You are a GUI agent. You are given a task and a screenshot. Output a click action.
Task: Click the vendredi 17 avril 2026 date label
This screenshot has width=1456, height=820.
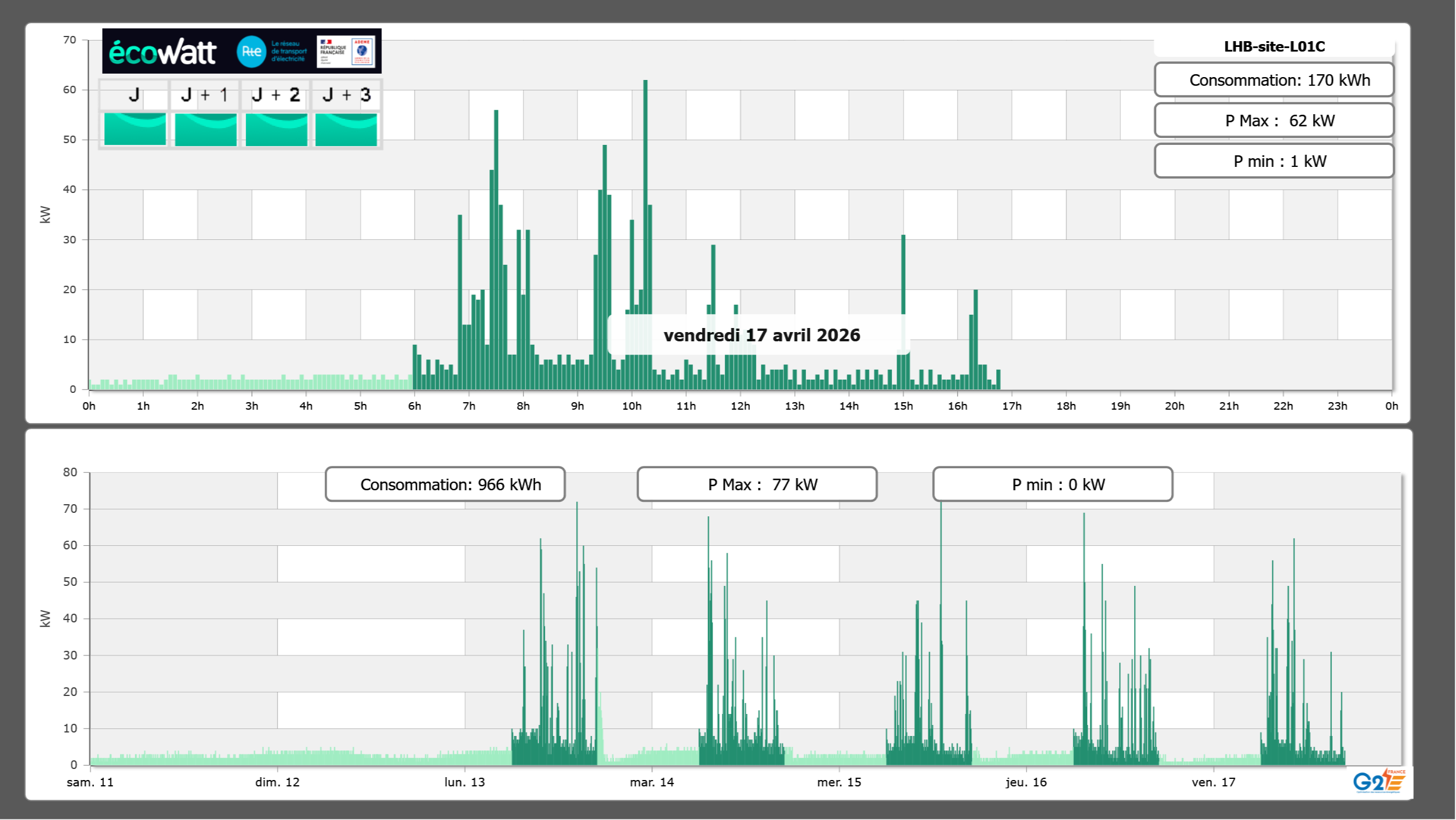tap(761, 335)
